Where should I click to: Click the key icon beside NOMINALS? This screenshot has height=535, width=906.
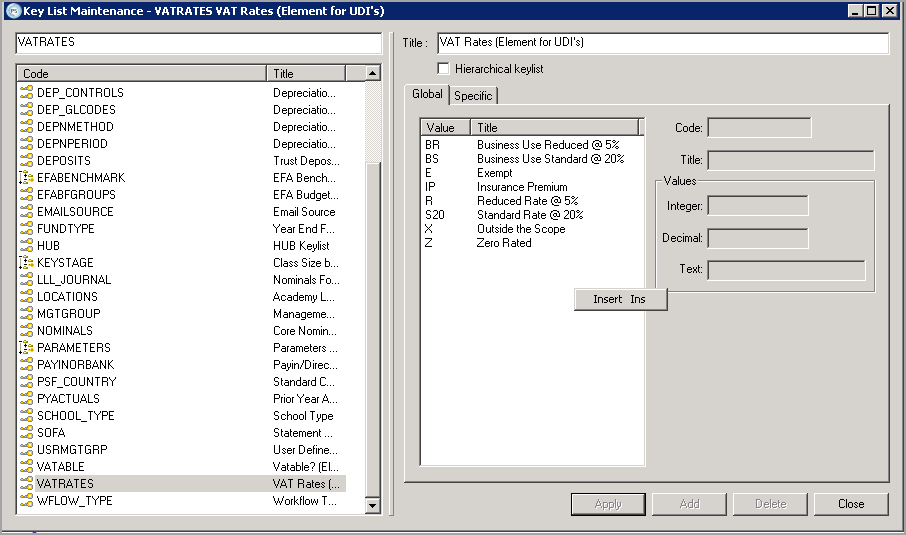click(x=26, y=331)
